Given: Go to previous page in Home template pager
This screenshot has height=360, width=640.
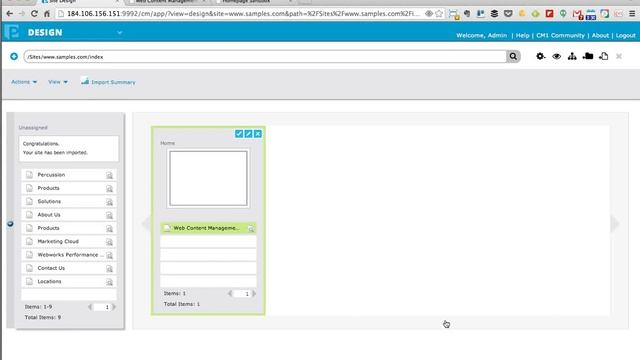Looking at the screenshot, I should point(230,293).
